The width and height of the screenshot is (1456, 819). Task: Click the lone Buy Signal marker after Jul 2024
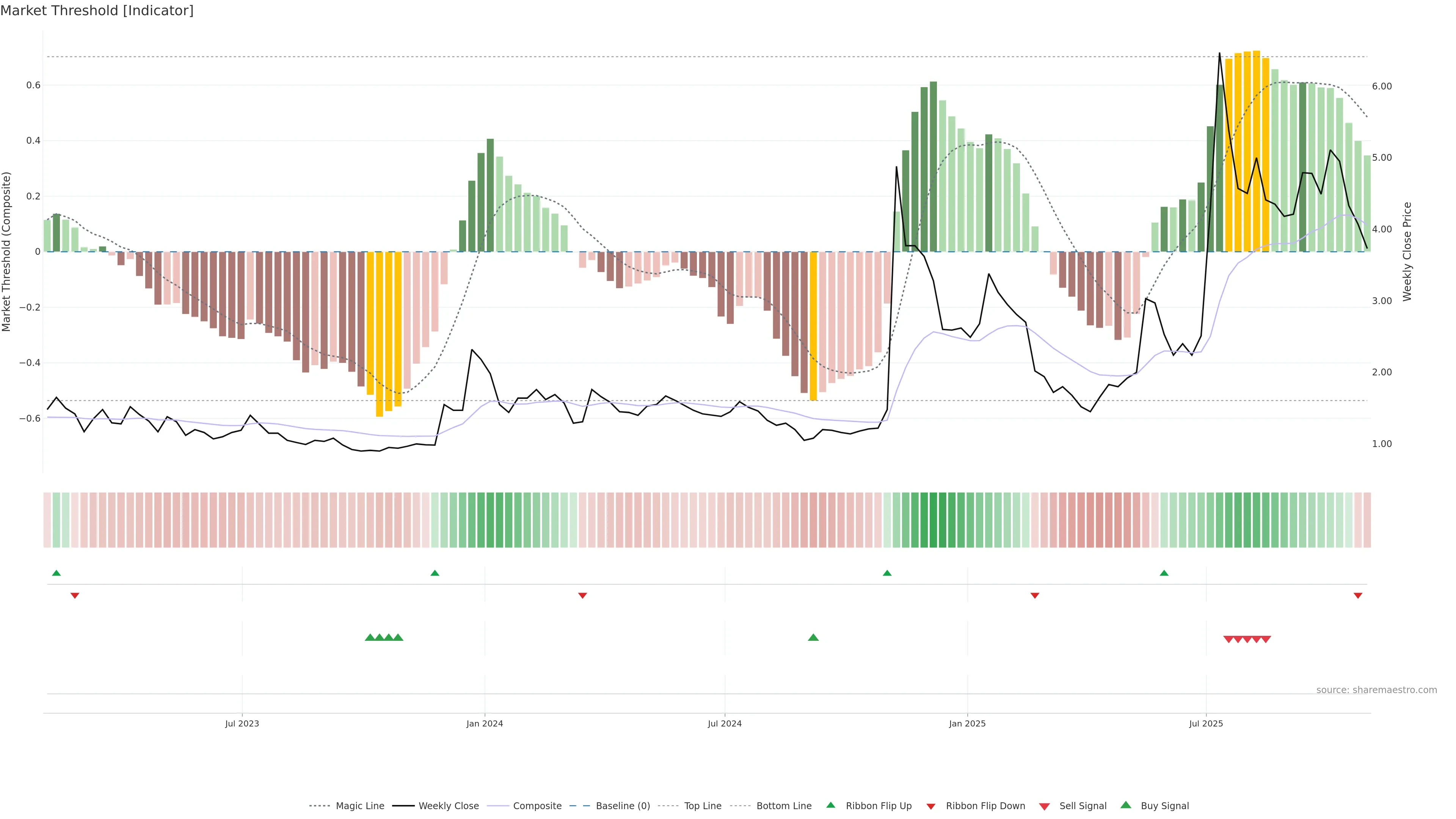point(813,637)
